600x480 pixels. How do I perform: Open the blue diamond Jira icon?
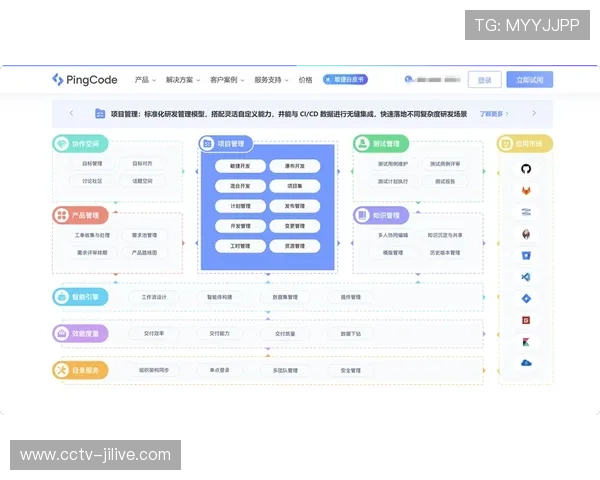(x=526, y=299)
